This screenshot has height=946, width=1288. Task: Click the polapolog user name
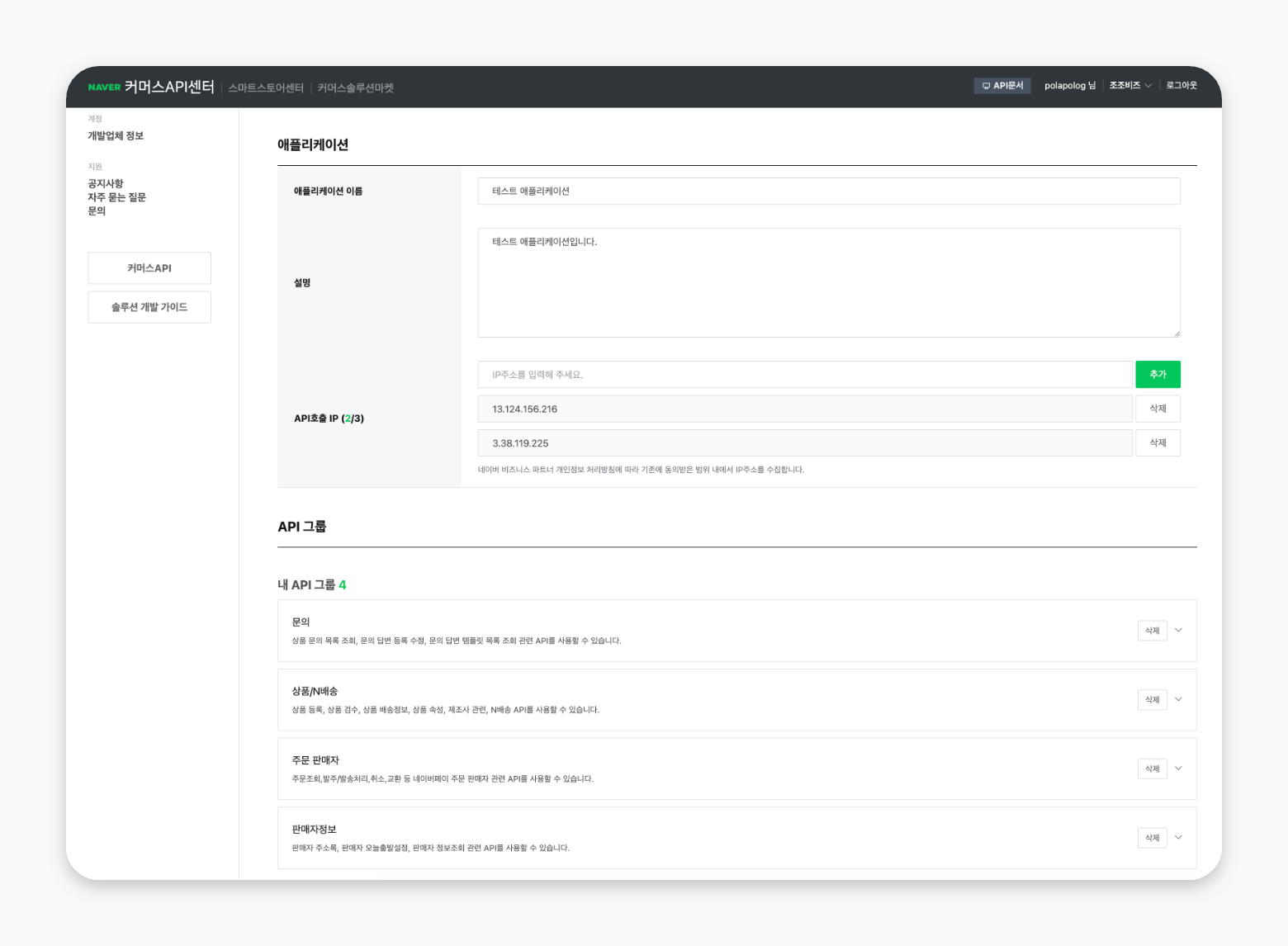tap(1070, 86)
